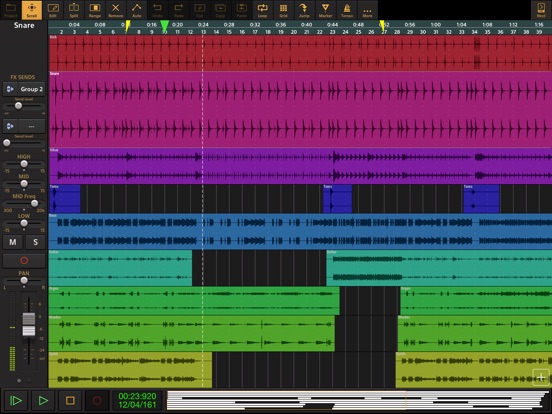This screenshot has height=414, width=552.
Task: Open the empty second FX send selector
Action: point(24,126)
